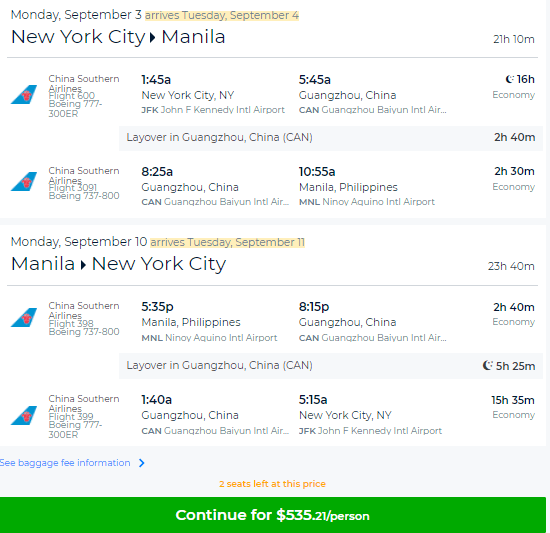The image size is (550, 533).
Task: Click moon icon beside 5h 25m layover
Action: [x=488, y=365]
